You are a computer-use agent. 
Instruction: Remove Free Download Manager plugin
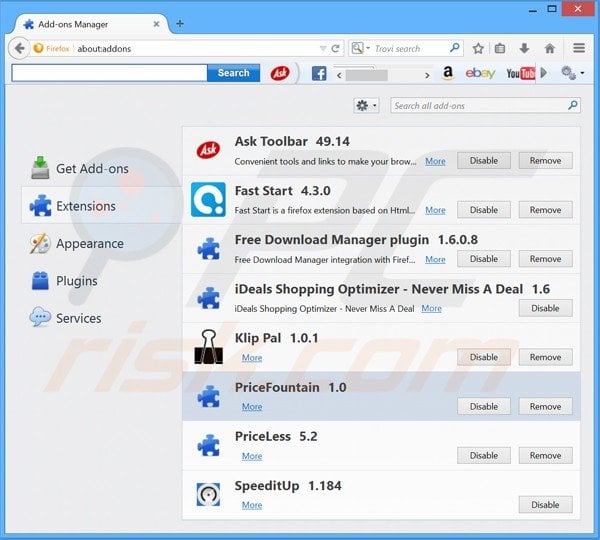pos(545,259)
